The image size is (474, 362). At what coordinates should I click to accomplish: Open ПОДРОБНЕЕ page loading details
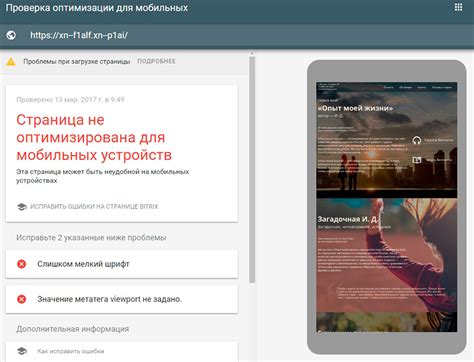[156, 61]
